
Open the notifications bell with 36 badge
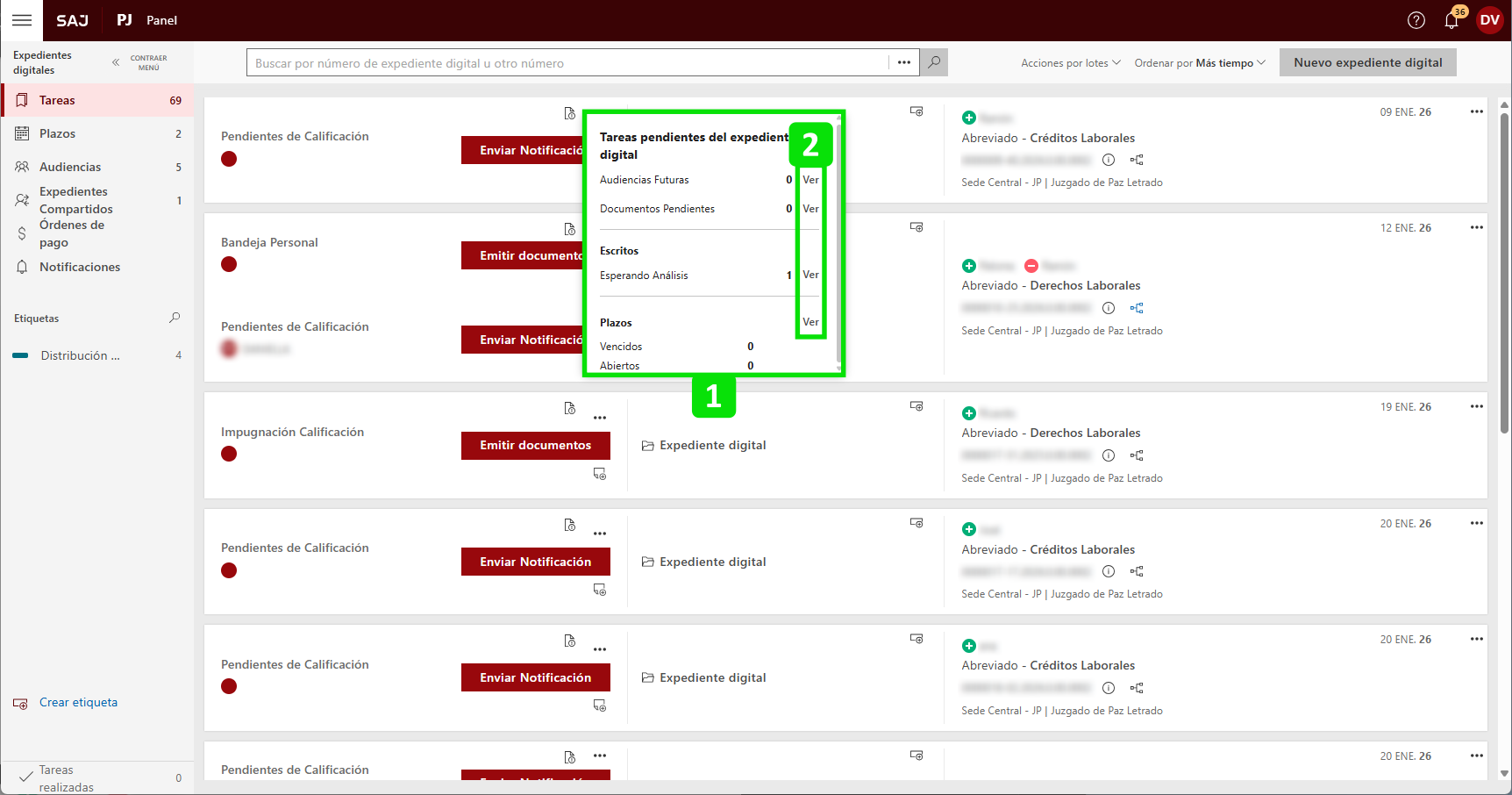[x=1451, y=20]
